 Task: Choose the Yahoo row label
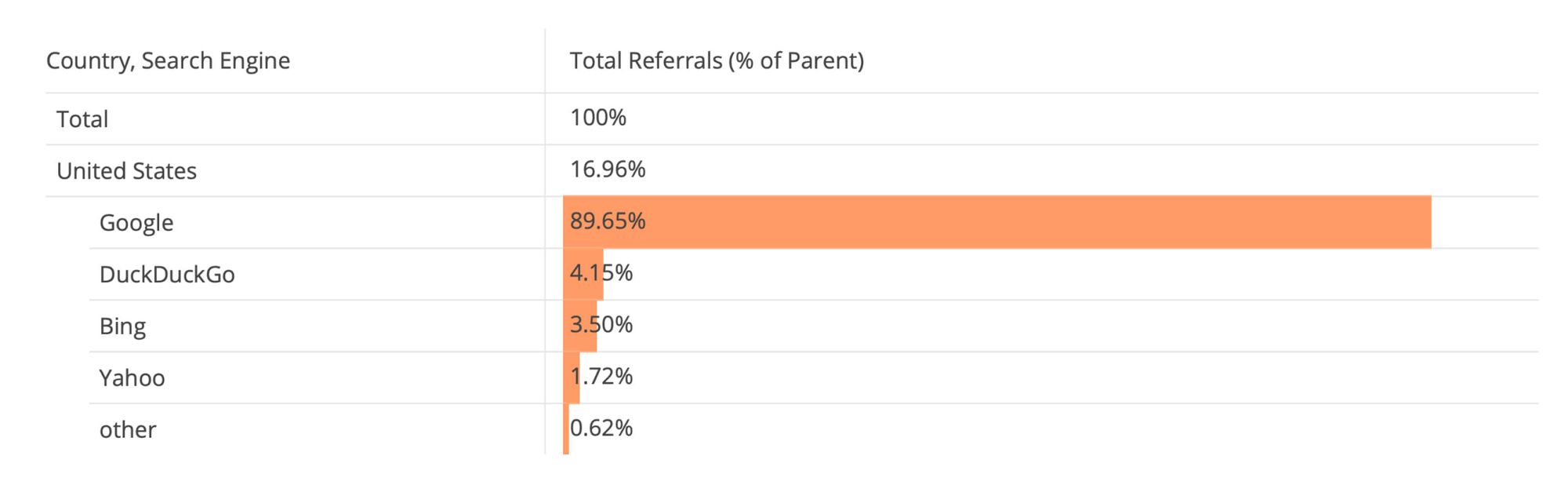pyautogui.click(x=132, y=378)
